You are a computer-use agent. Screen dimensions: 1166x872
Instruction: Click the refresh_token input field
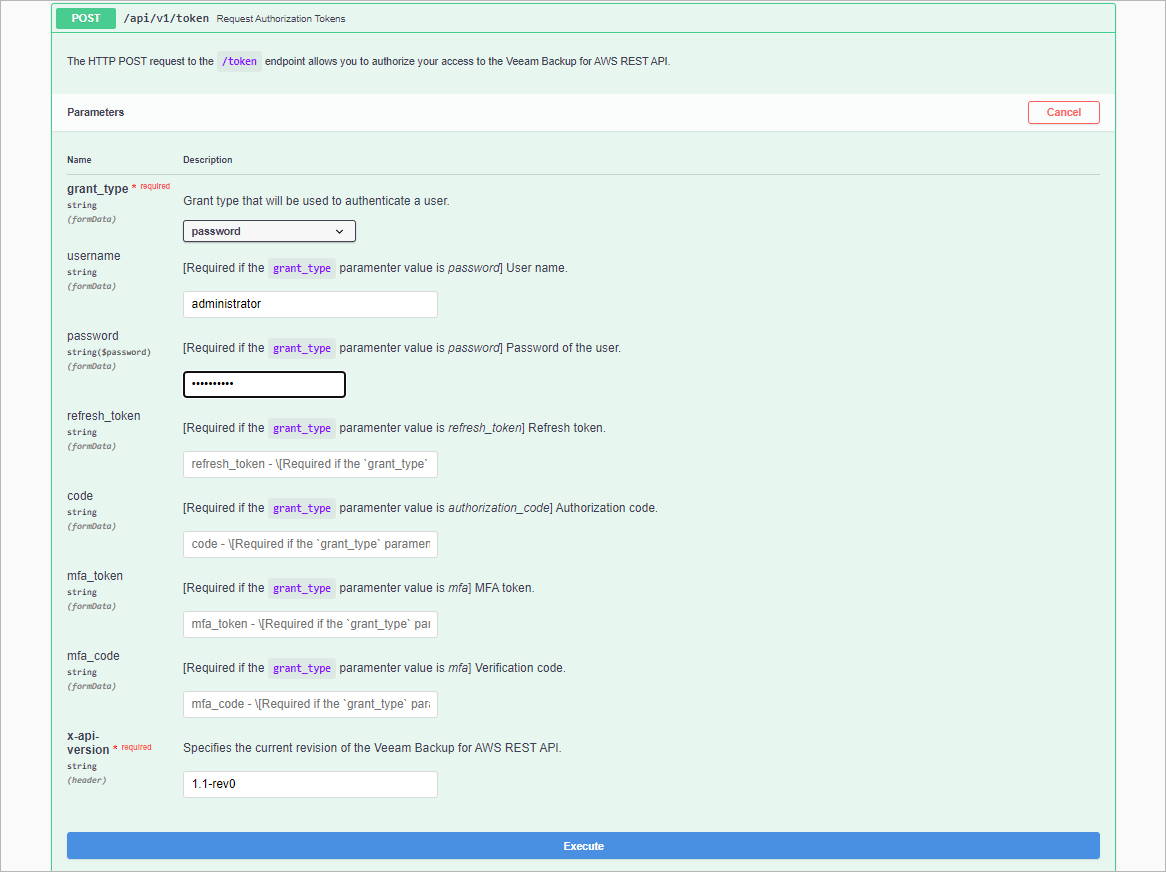[310, 464]
